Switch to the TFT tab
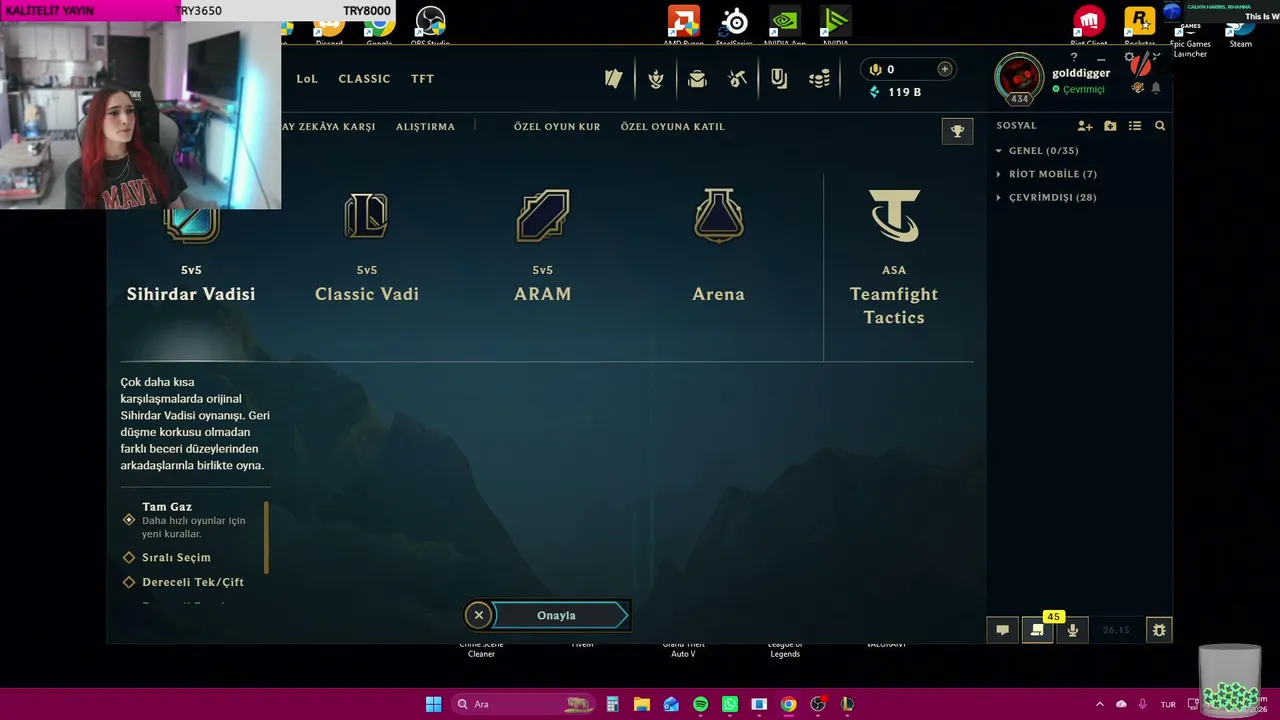Viewport: 1280px width, 720px height. 423,79
